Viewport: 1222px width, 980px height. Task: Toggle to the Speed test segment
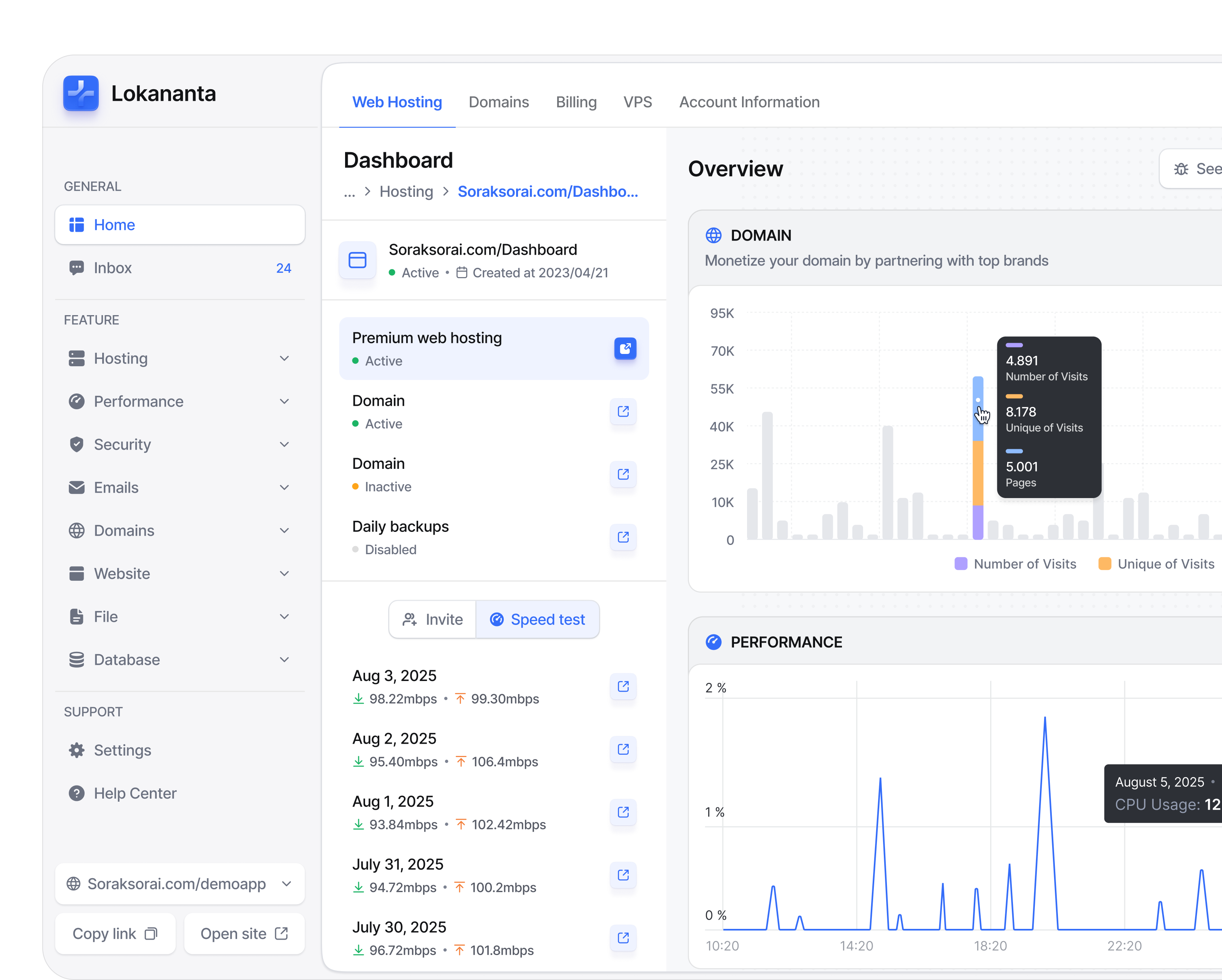click(x=537, y=620)
